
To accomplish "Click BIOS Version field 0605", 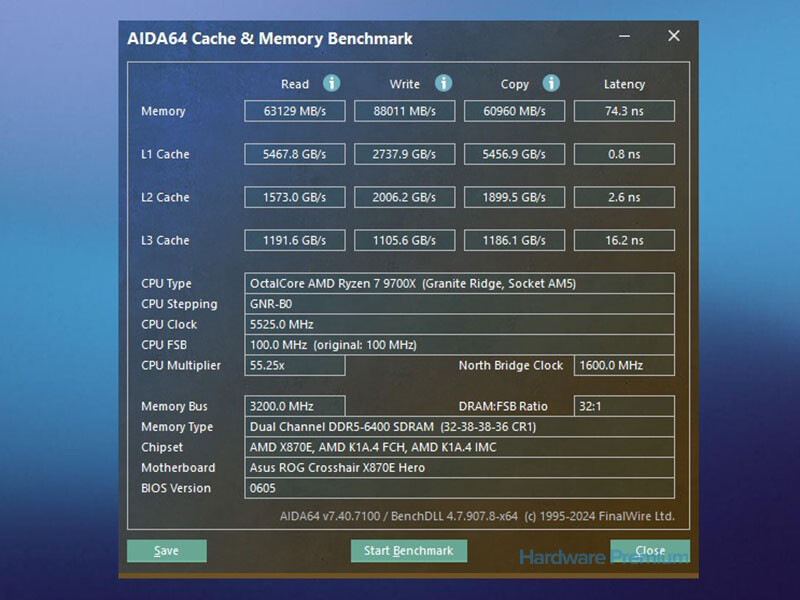I will (x=460, y=488).
